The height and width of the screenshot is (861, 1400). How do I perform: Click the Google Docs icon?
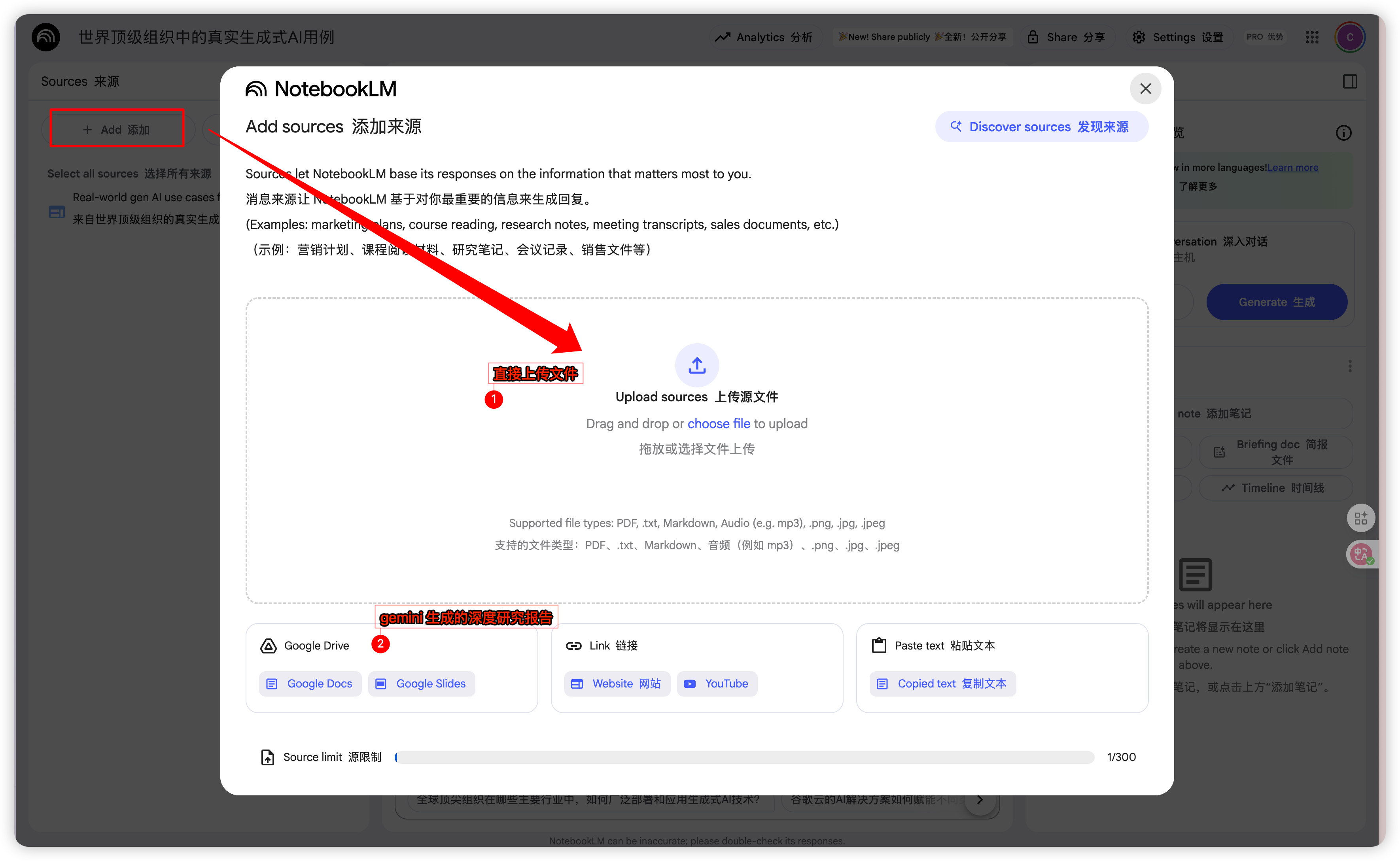point(272,684)
